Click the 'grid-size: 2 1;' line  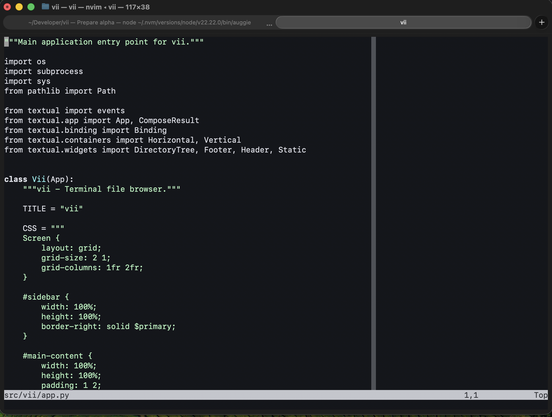tap(76, 258)
